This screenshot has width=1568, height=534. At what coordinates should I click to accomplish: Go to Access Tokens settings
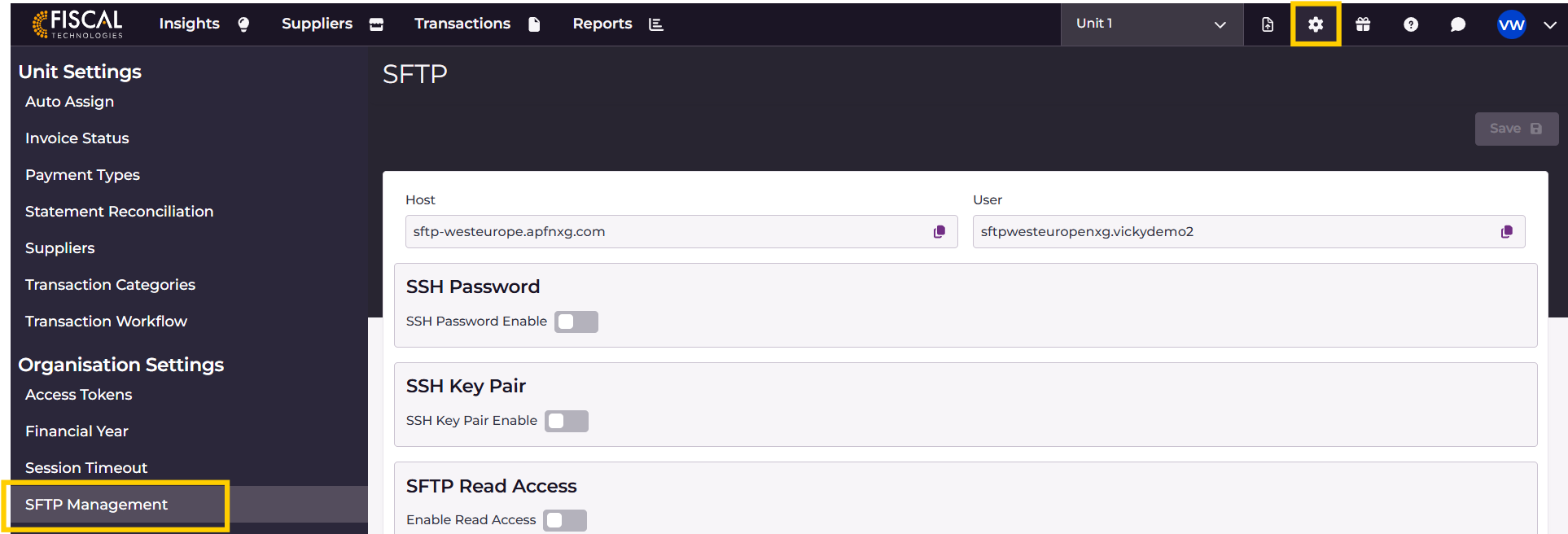click(79, 395)
